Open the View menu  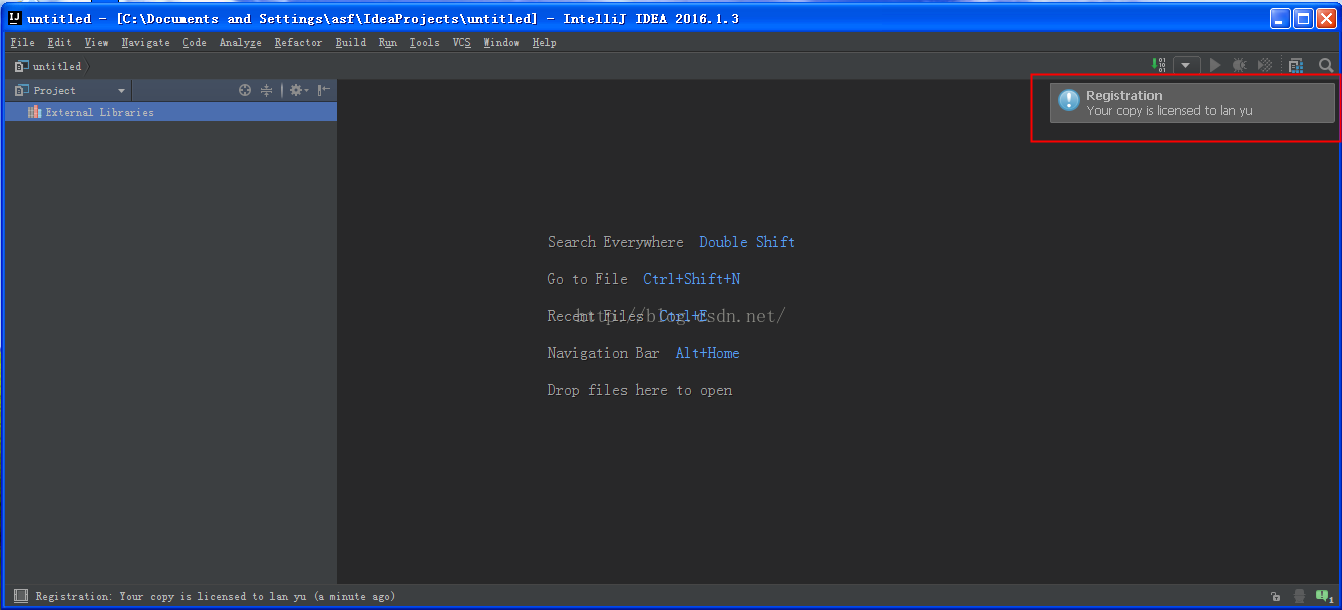pos(96,42)
